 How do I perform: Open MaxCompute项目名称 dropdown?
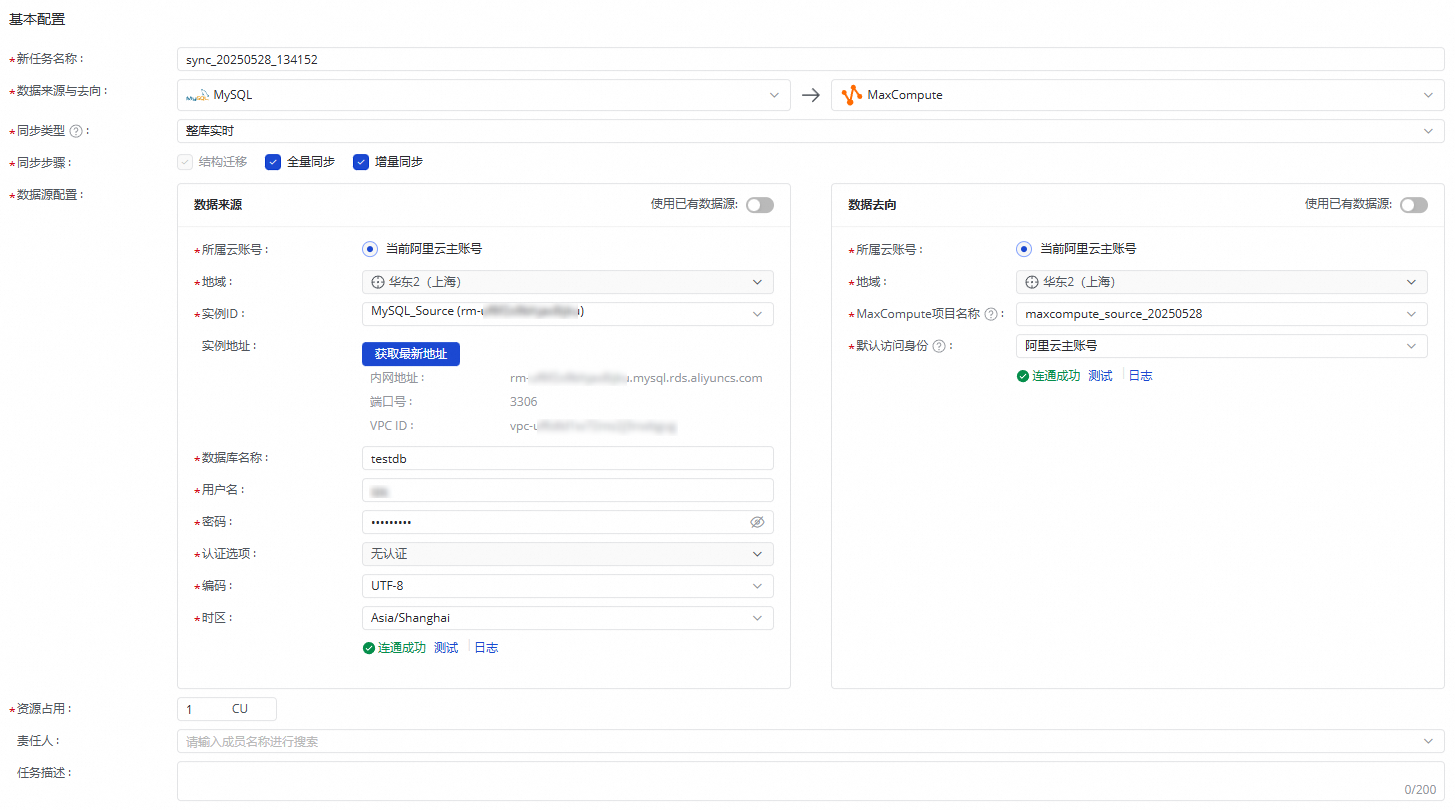[x=1221, y=314]
